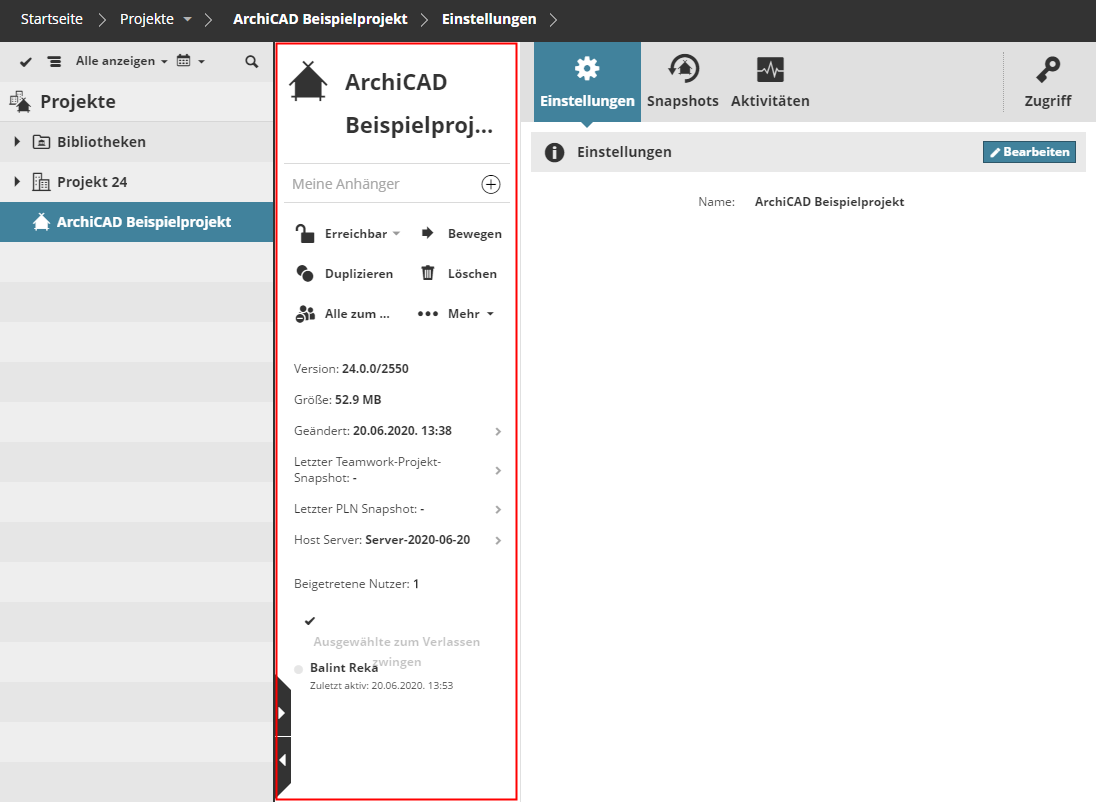Go to Startseite in breadcrumb
Image resolution: width=1096 pixels, height=802 pixels.
[52, 19]
